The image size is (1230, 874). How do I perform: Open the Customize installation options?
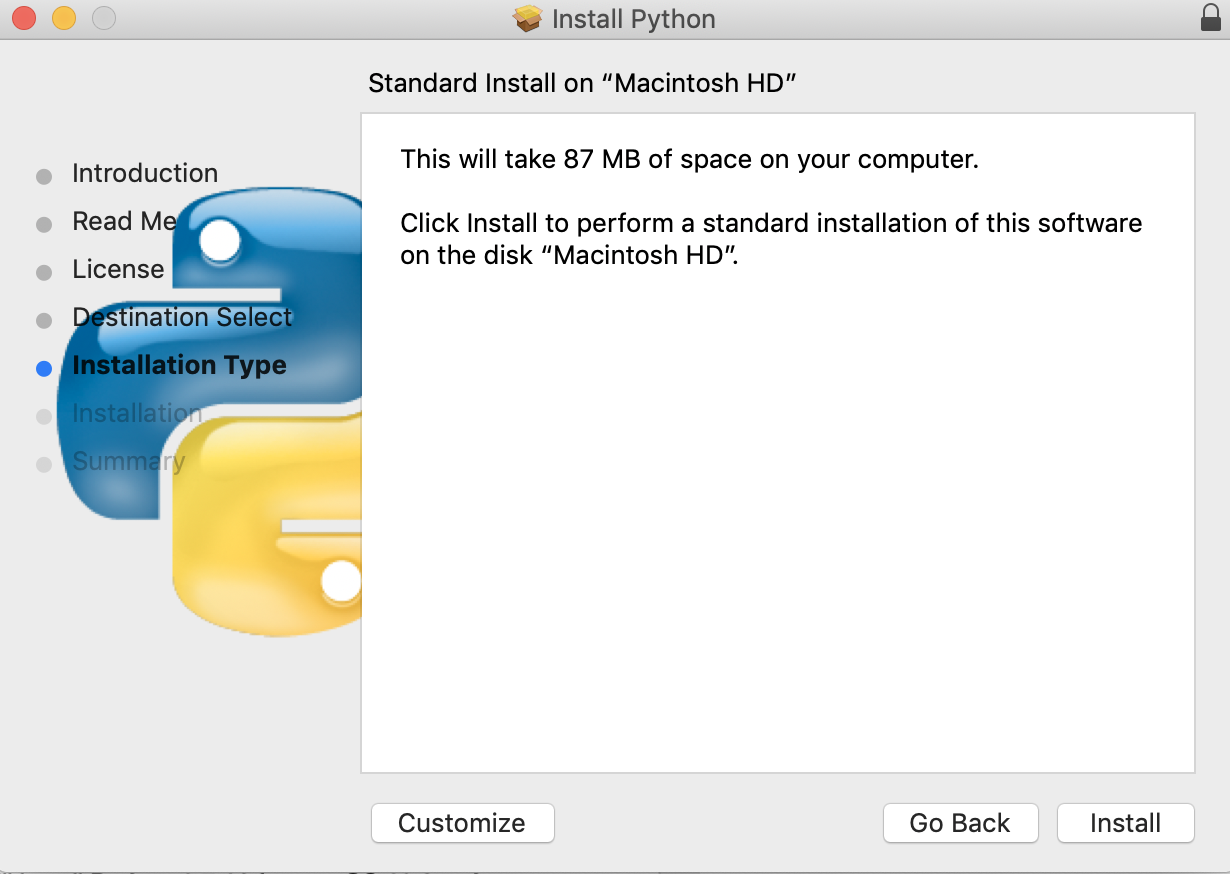tap(462, 823)
